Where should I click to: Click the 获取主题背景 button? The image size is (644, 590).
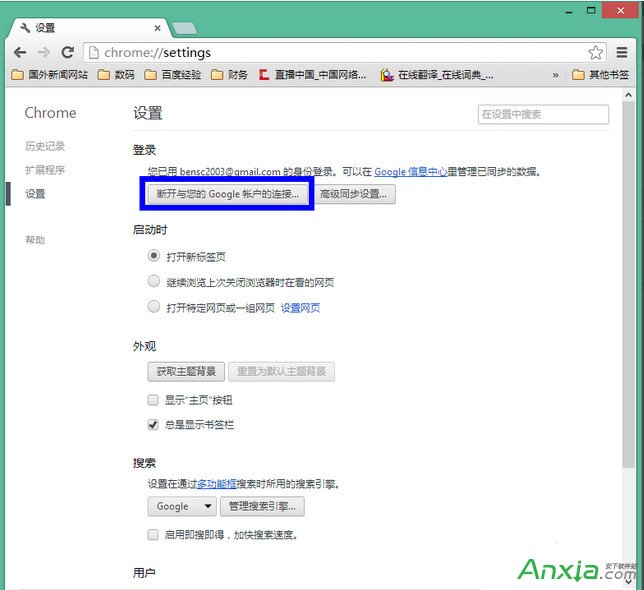click(x=186, y=372)
